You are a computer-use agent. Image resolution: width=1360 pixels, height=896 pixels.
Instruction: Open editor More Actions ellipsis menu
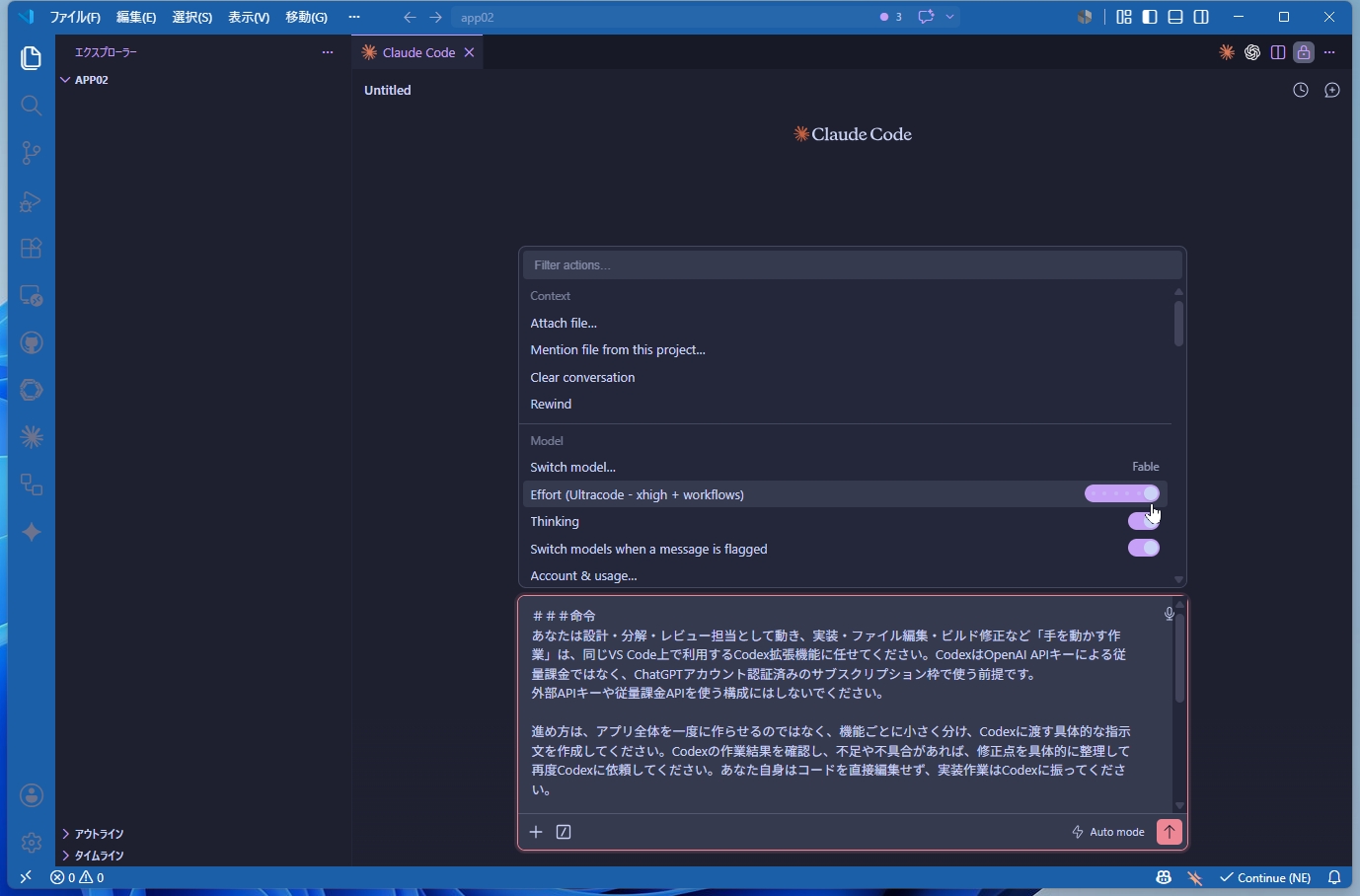point(1329,52)
